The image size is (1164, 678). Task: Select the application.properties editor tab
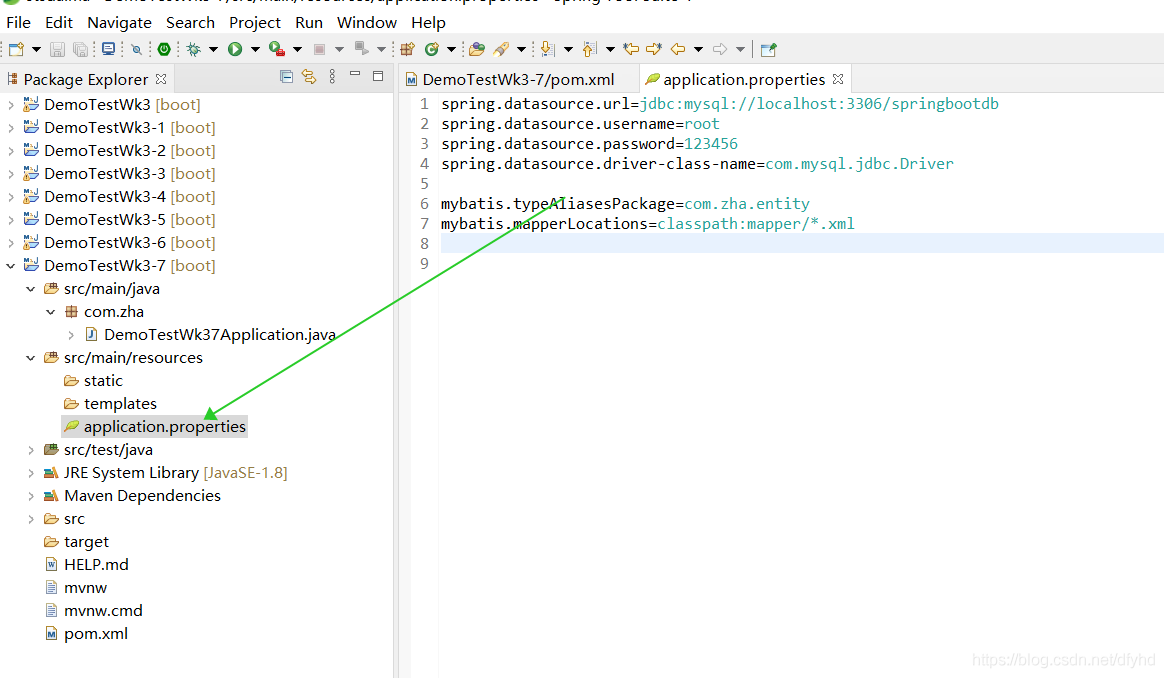point(744,79)
